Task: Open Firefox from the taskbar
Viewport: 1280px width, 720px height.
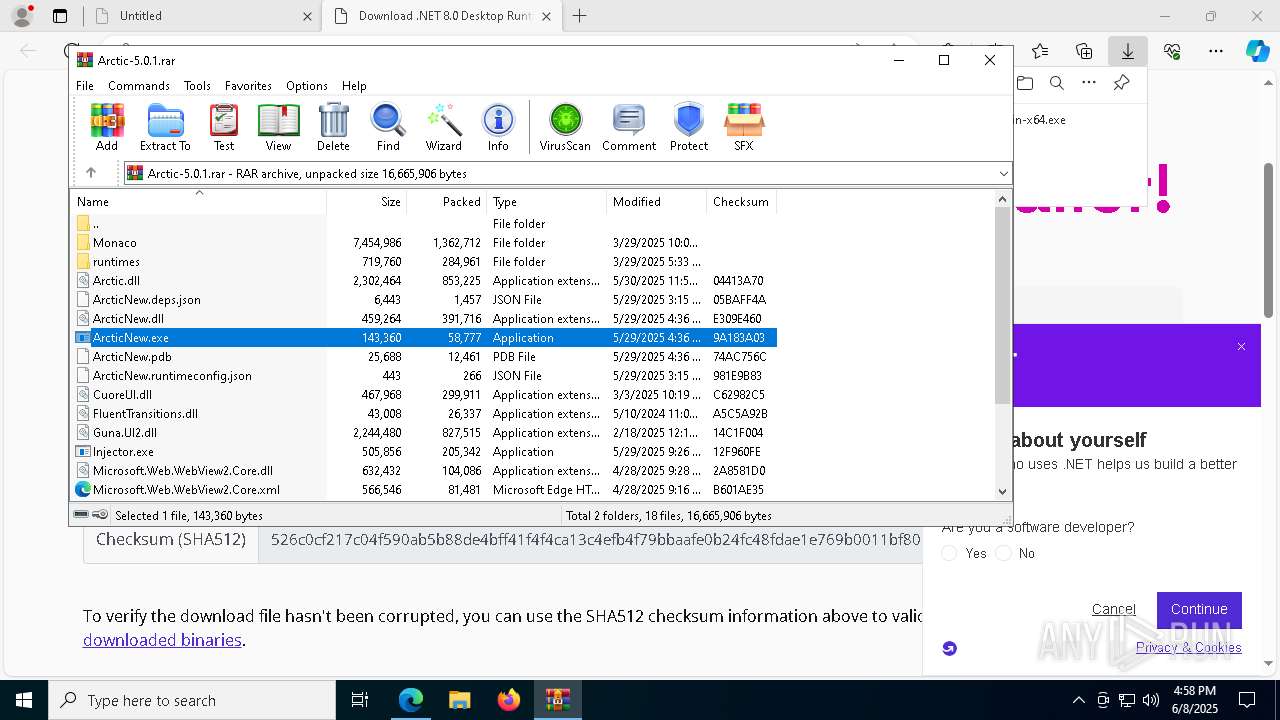Action: point(509,700)
